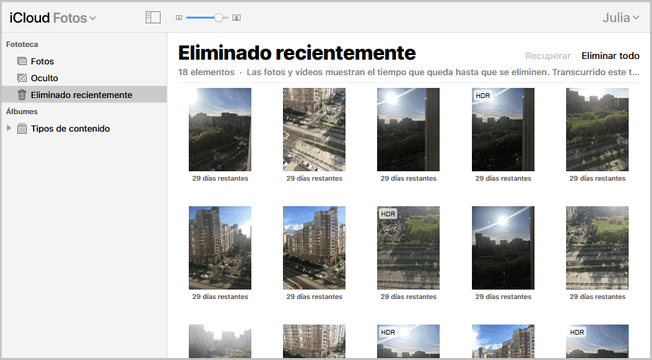Click the 'Las fotos y vídeos muestran' description text
The height and width of the screenshot is (360, 652).
(443, 72)
